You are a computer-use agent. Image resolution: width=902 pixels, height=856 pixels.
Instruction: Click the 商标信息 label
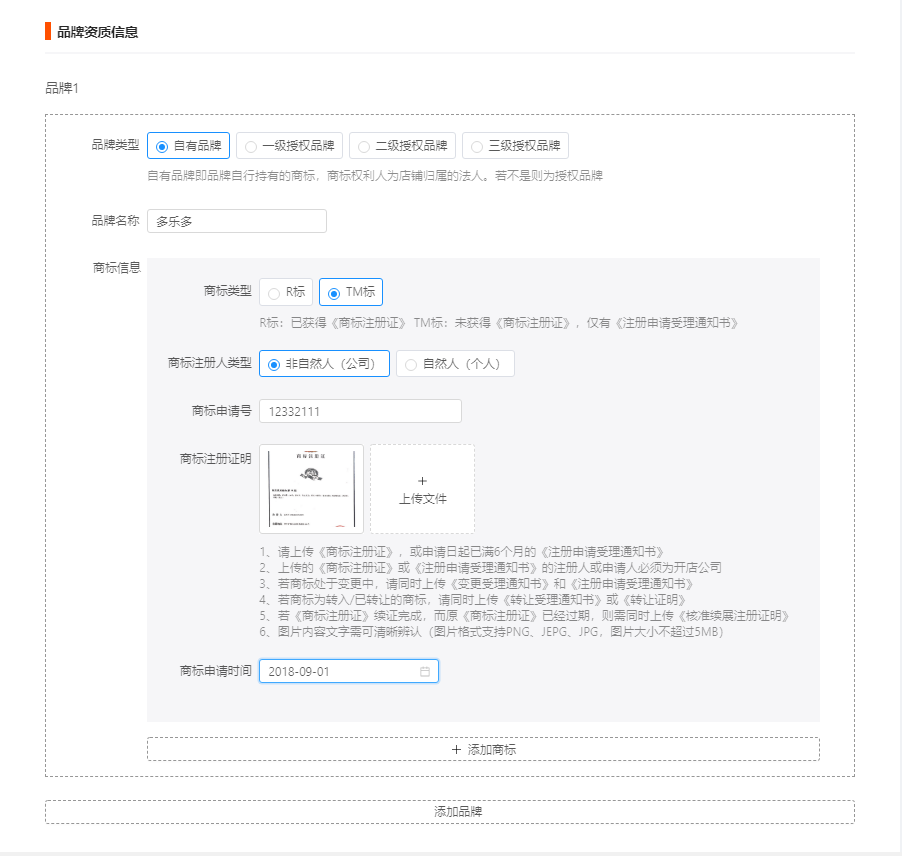click(117, 268)
